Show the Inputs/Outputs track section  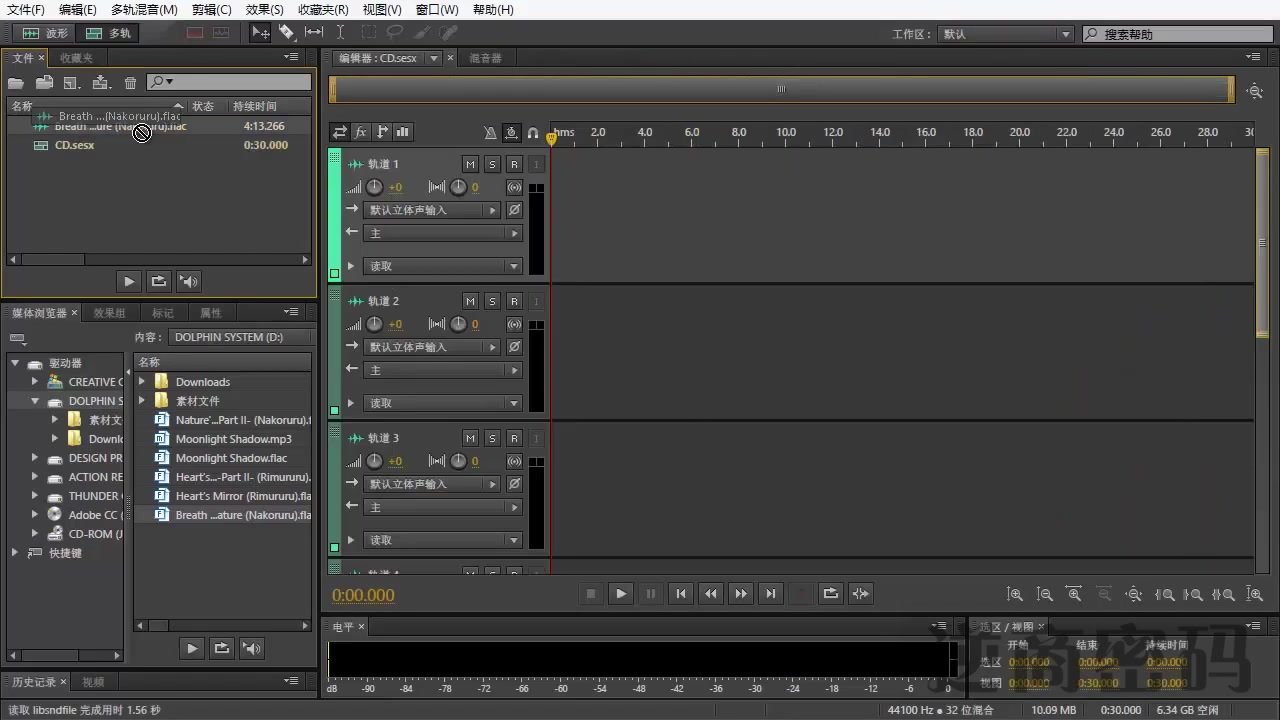point(340,132)
